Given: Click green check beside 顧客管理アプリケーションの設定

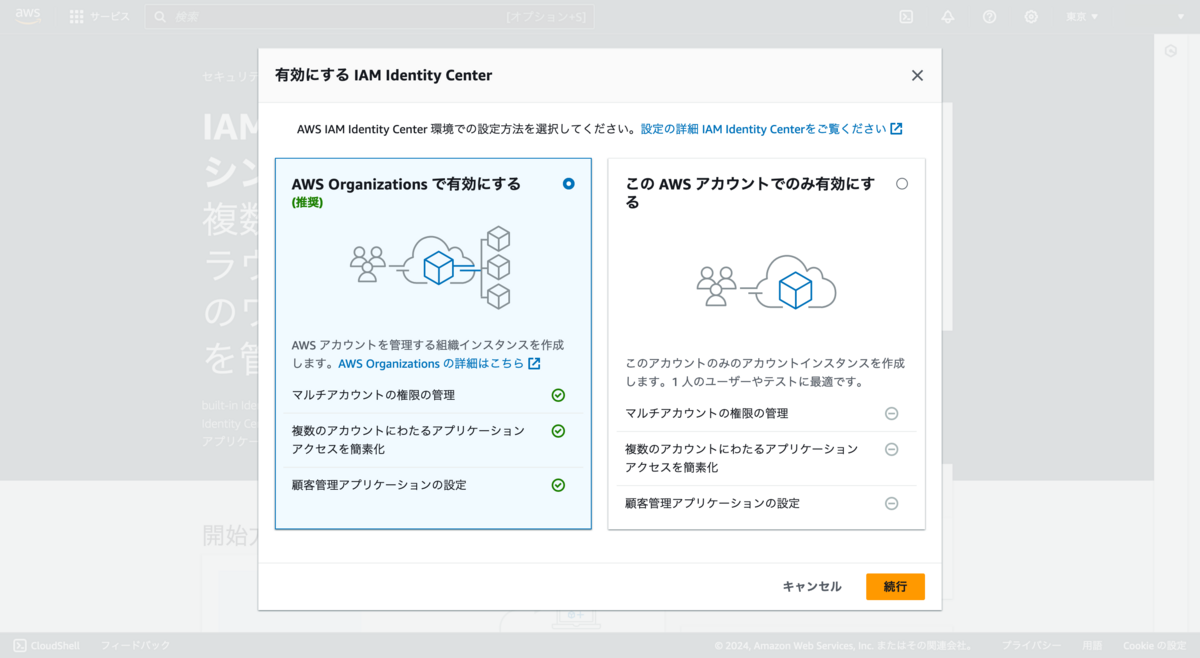Looking at the screenshot, I should tap(558, 485).
